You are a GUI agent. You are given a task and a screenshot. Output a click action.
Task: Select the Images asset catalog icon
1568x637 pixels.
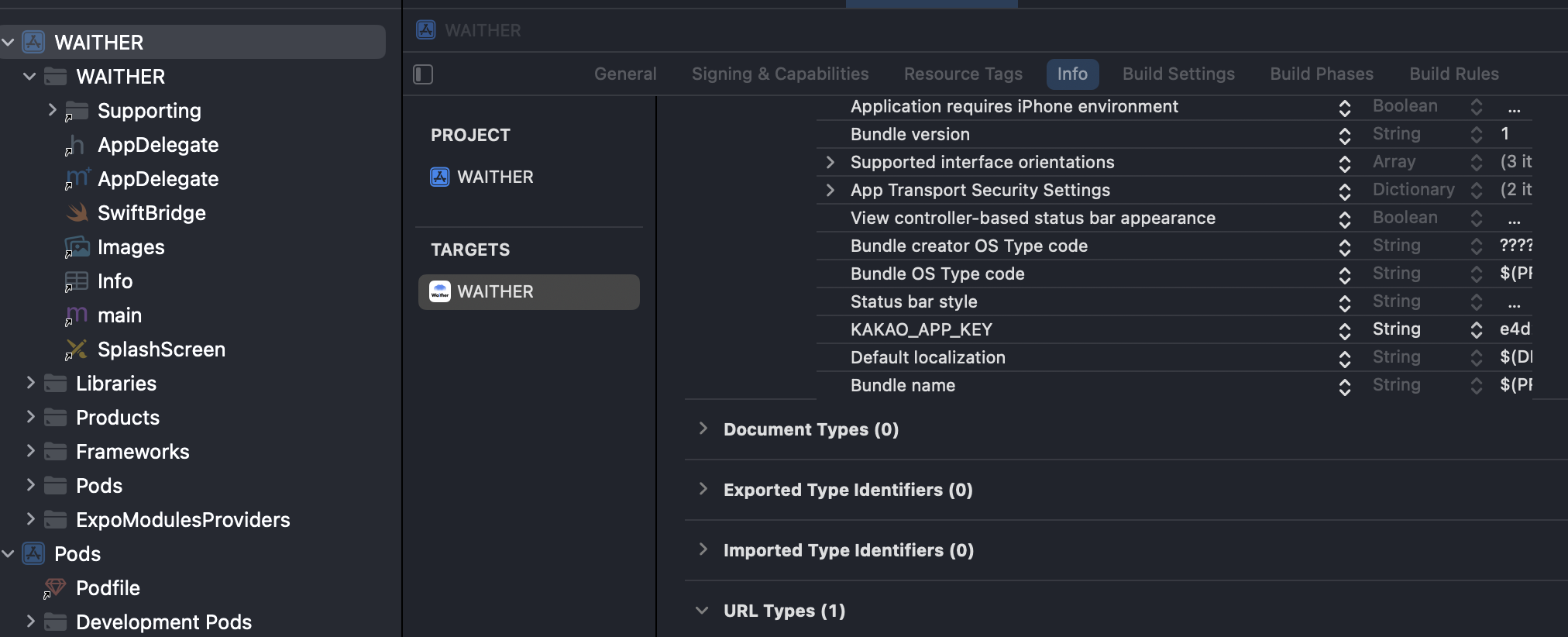pyautogui.click(x=77, y=246)
